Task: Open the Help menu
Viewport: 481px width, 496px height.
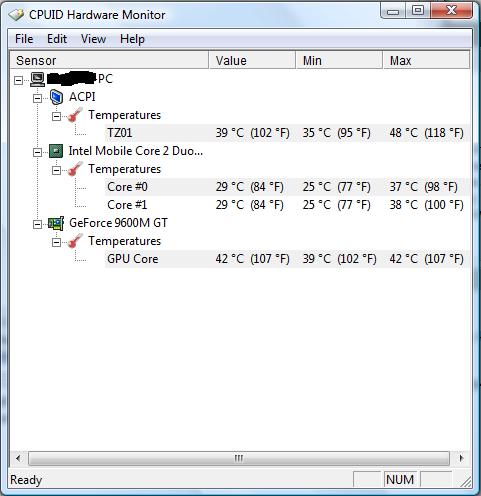Action: pyautogui.click(x=132, y=39)
